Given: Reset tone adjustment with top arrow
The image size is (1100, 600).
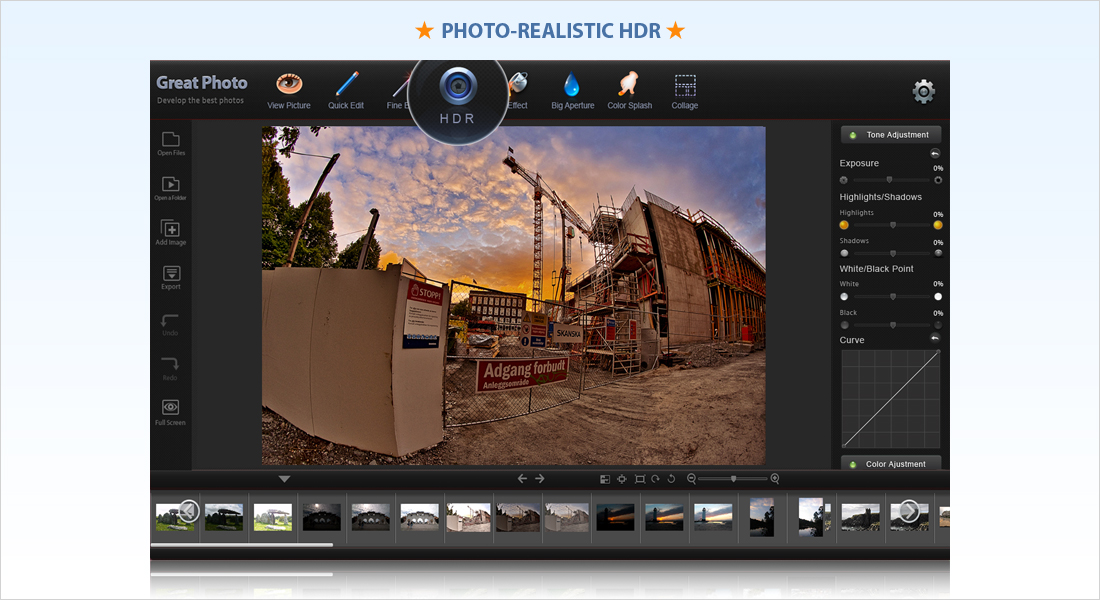Looking at the screenshot, I should [x=934, y=153].
